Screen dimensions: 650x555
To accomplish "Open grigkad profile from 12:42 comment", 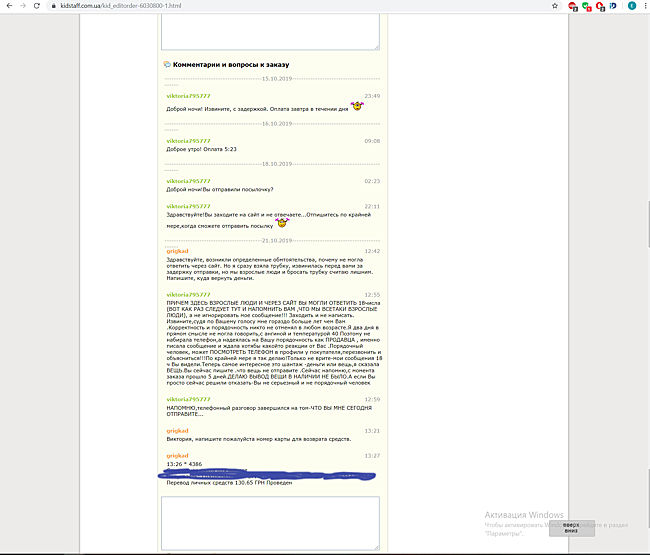I will 178,251.
